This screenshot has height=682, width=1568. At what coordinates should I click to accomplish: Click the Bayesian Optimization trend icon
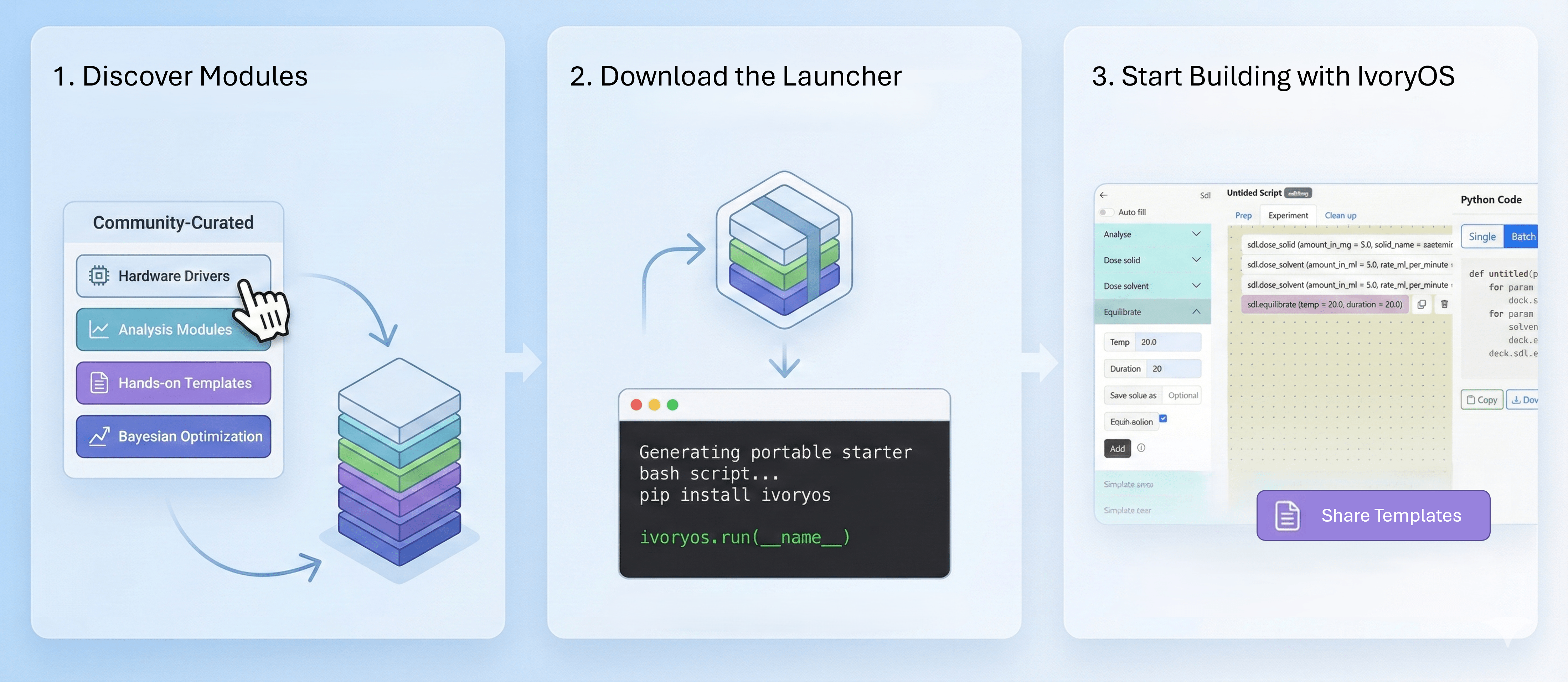tap(99, 436)
